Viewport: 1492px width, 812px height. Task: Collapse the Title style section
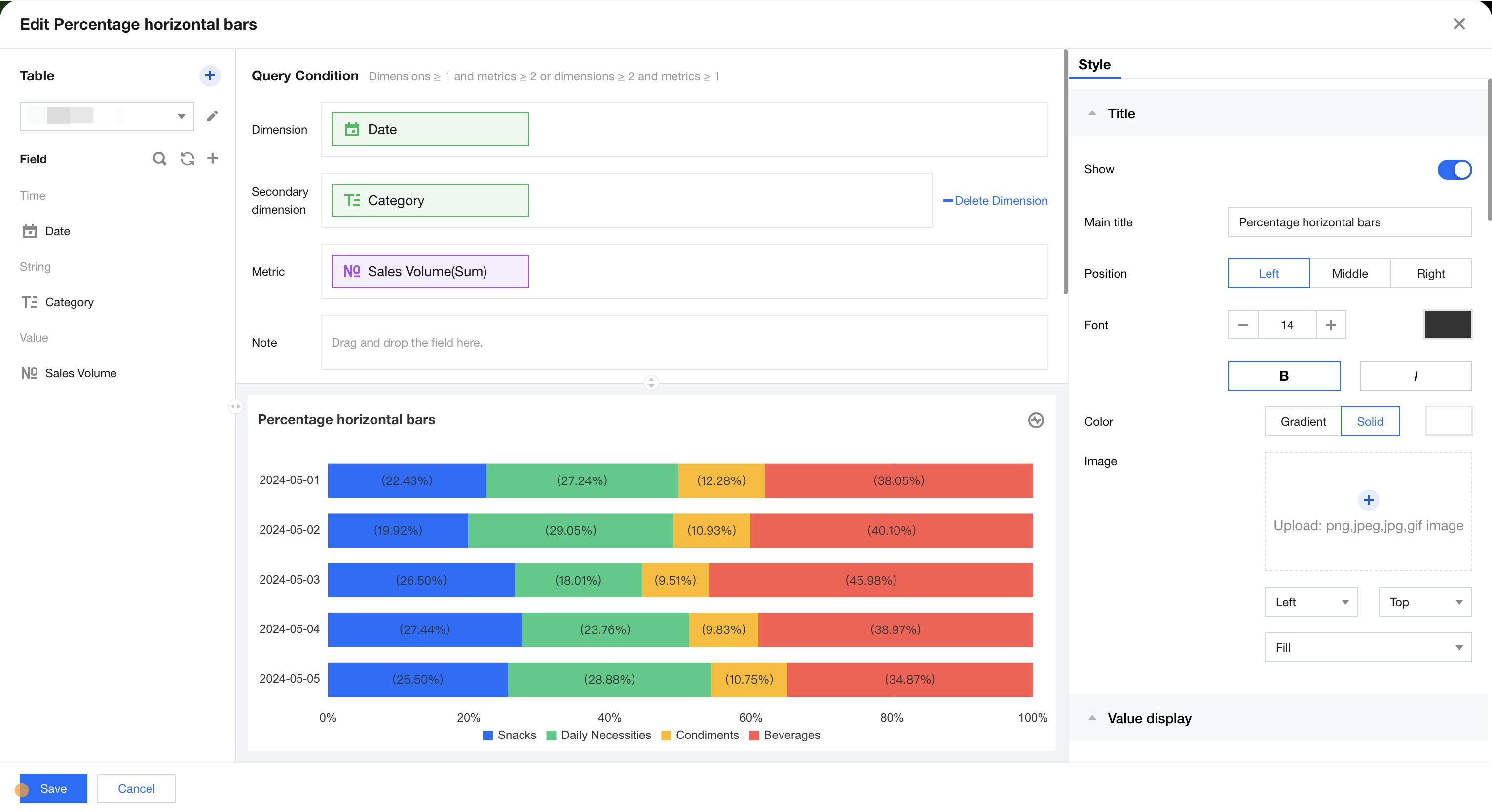click(x=1092, y=113)
